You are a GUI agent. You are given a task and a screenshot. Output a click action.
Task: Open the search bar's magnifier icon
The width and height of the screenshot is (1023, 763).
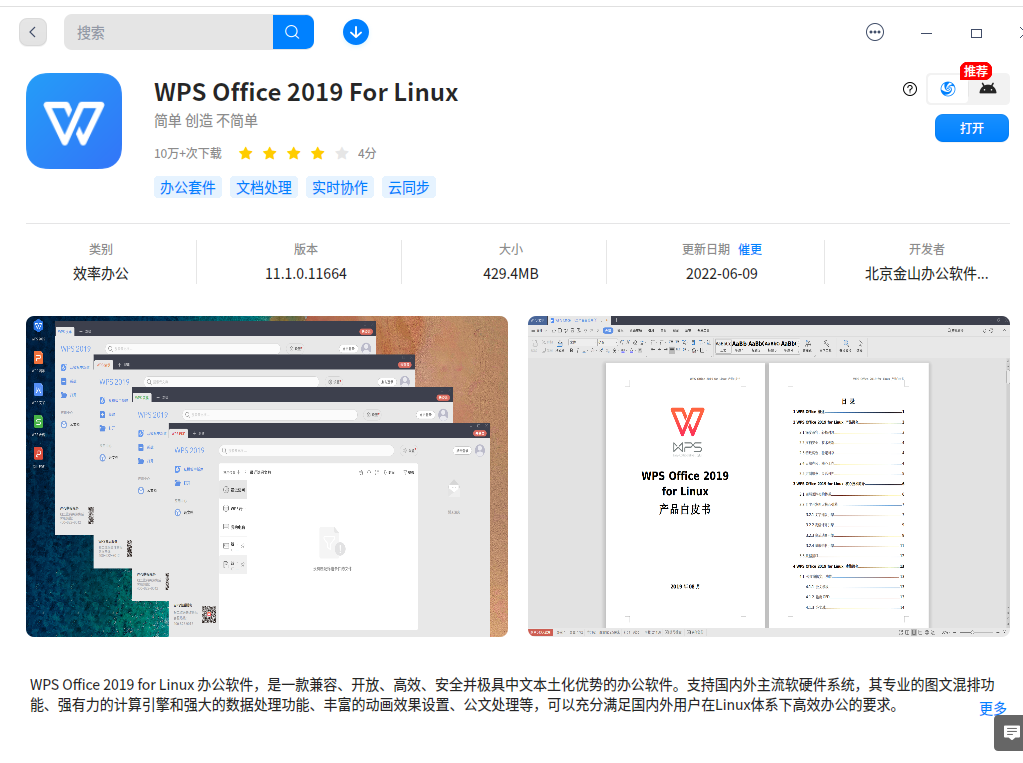292,31
